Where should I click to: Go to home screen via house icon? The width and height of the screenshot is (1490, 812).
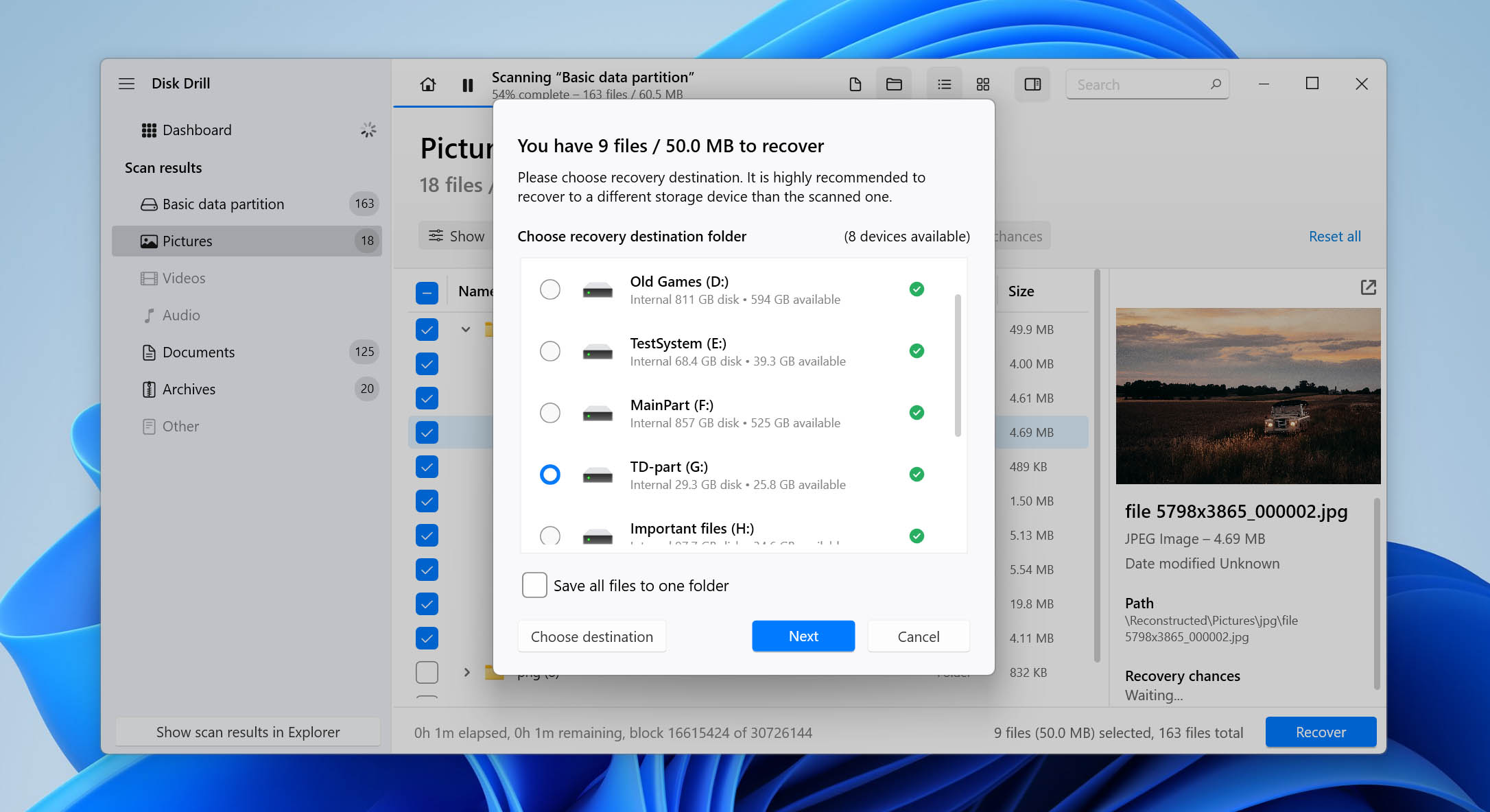428,84
